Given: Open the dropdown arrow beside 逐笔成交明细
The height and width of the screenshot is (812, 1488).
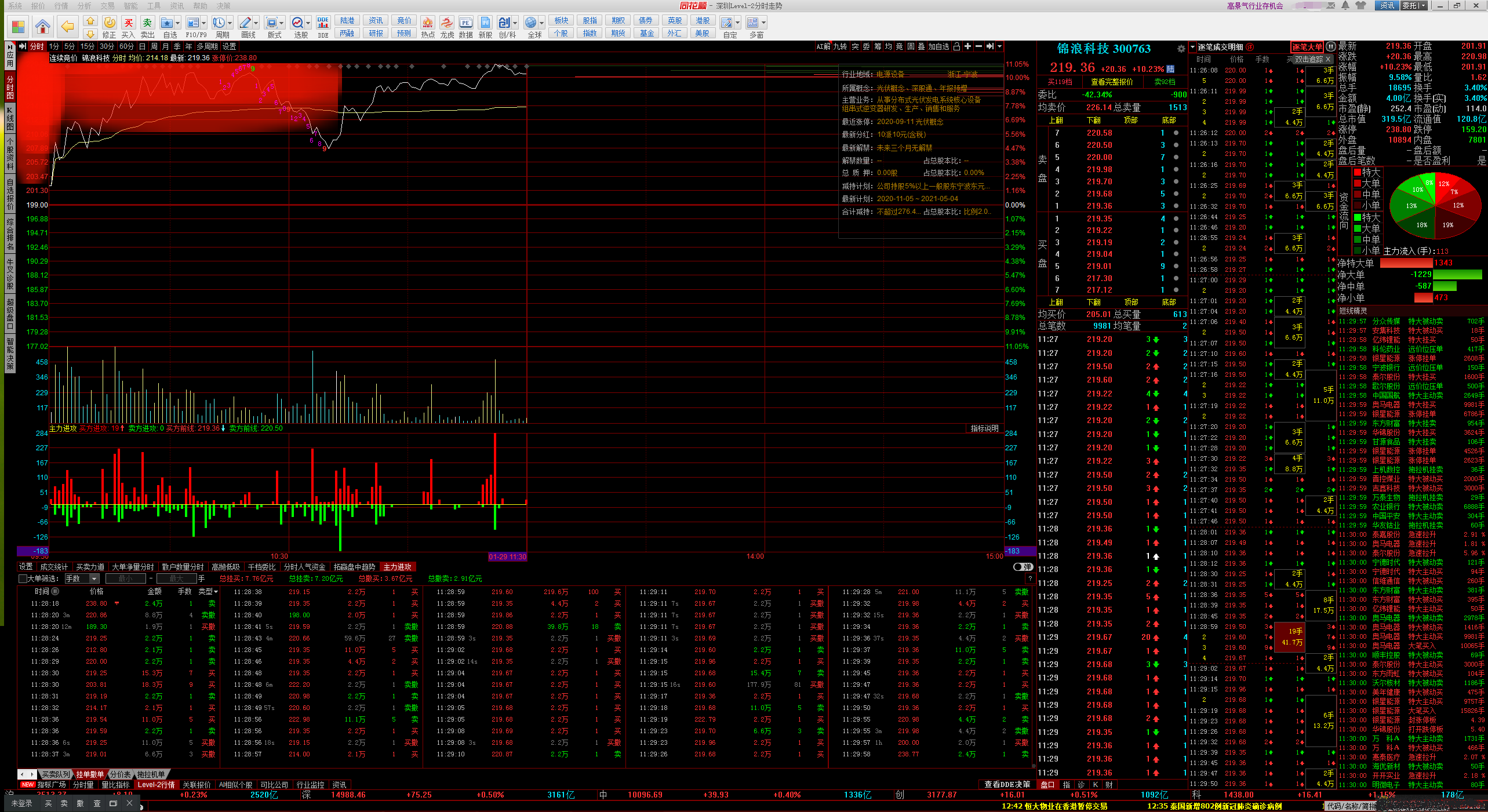Looking at the screenshot, I should click(1192, 47).
